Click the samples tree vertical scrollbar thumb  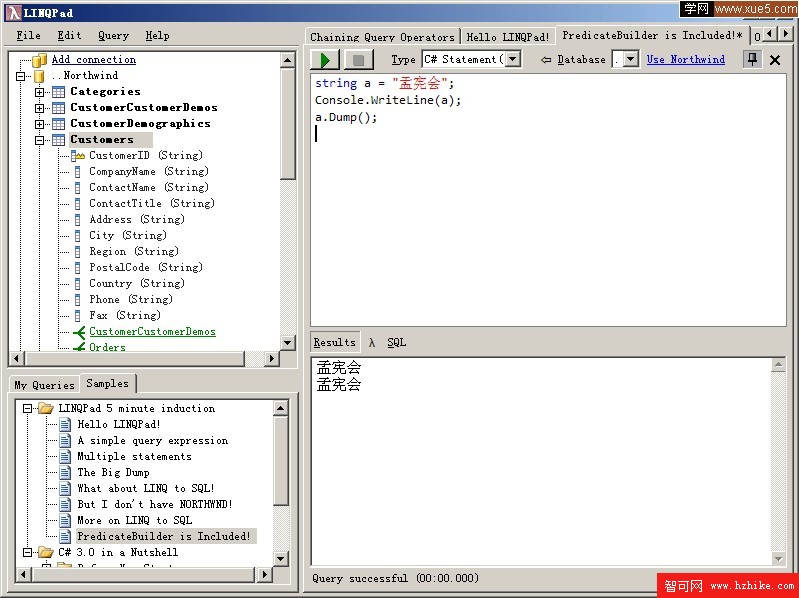pos(281,461)
